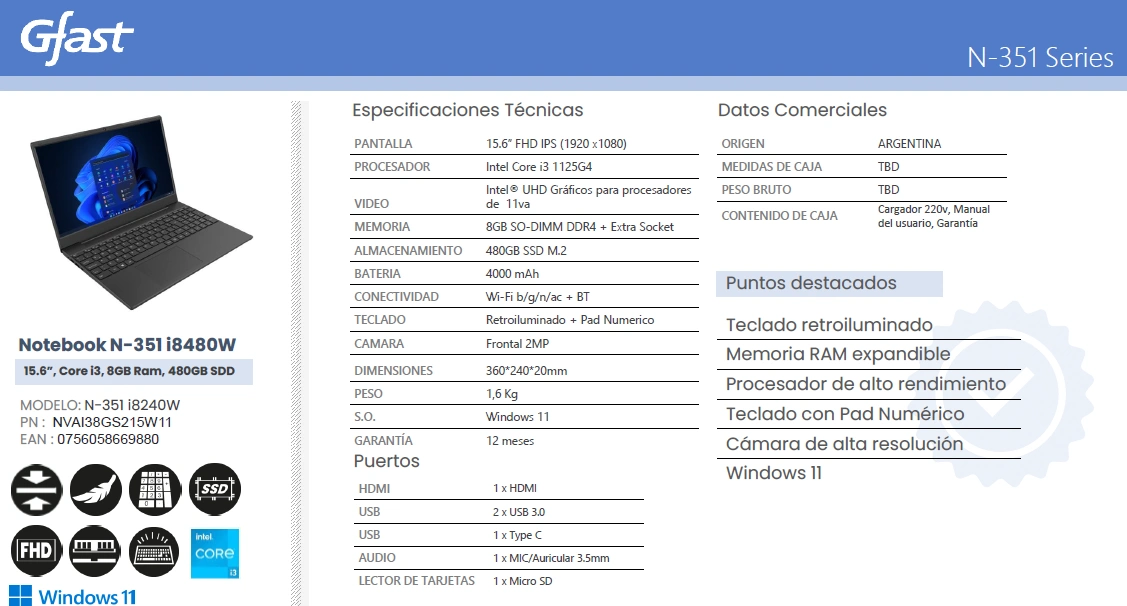Click the EAN number 0756058669880
The height and width of the screenshot is (606, 1127).
108,439
